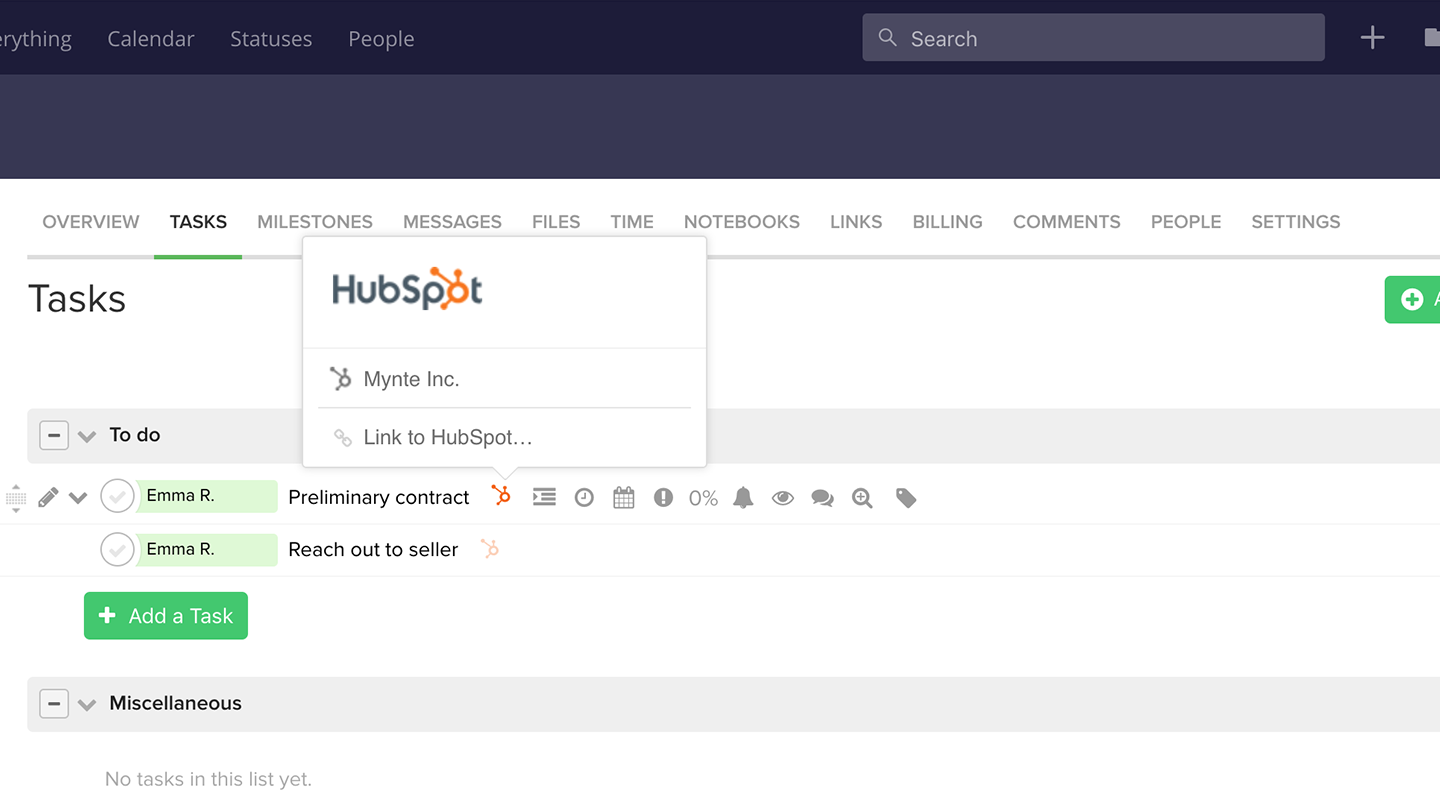Open the Milestones tab
This screenshot has height=800, width=1440.
pyautogui.click(x=315, y=222)
